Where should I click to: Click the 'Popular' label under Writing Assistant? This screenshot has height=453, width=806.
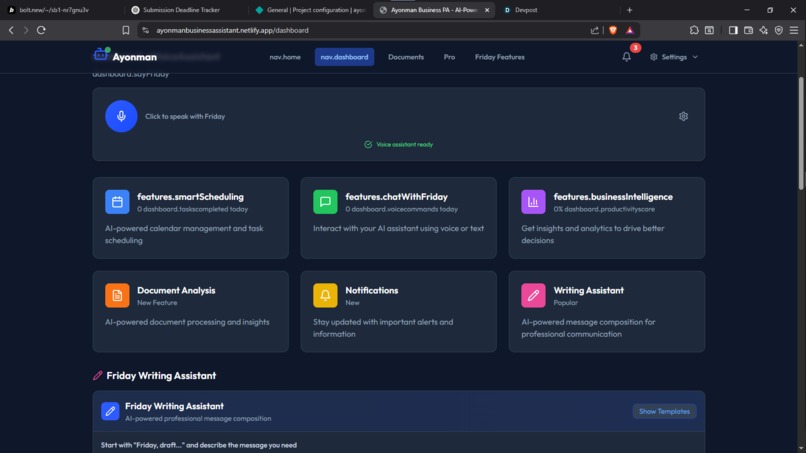click(565, 303)
